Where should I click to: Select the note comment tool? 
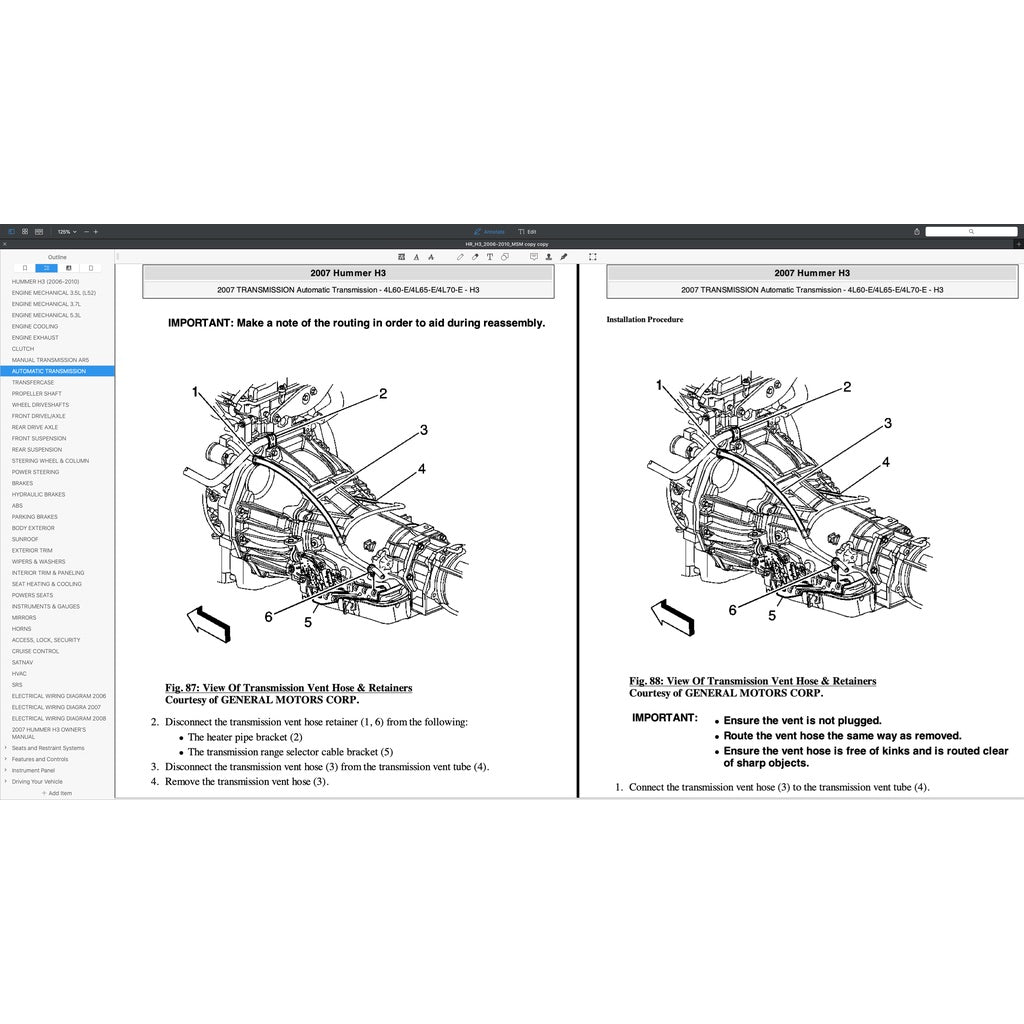pos(534,256)
